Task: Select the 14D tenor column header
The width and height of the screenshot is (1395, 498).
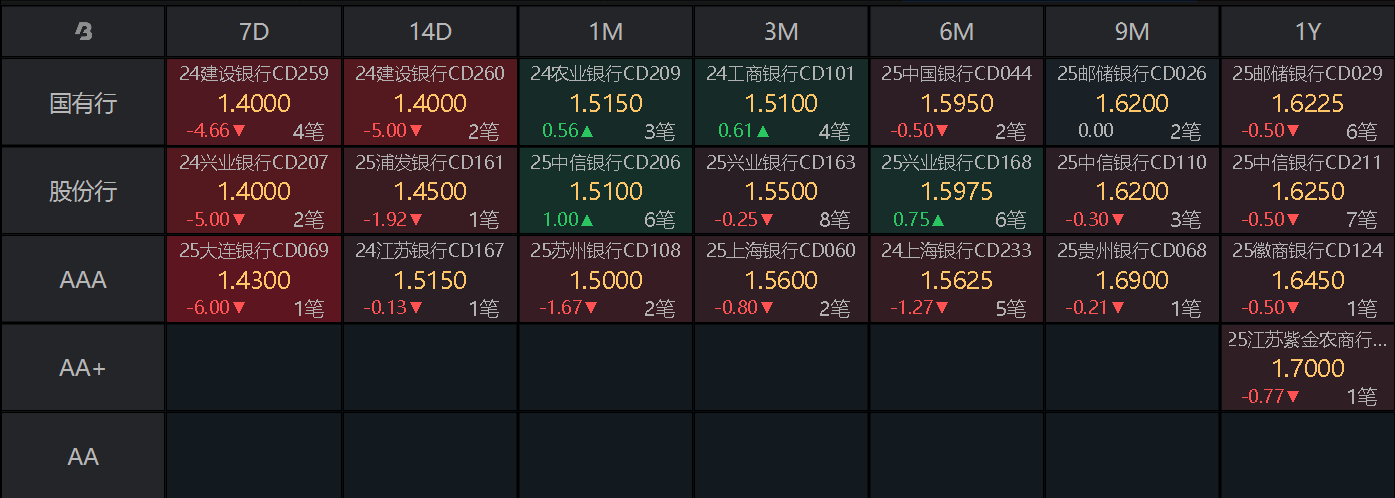Action: (430, 32)
